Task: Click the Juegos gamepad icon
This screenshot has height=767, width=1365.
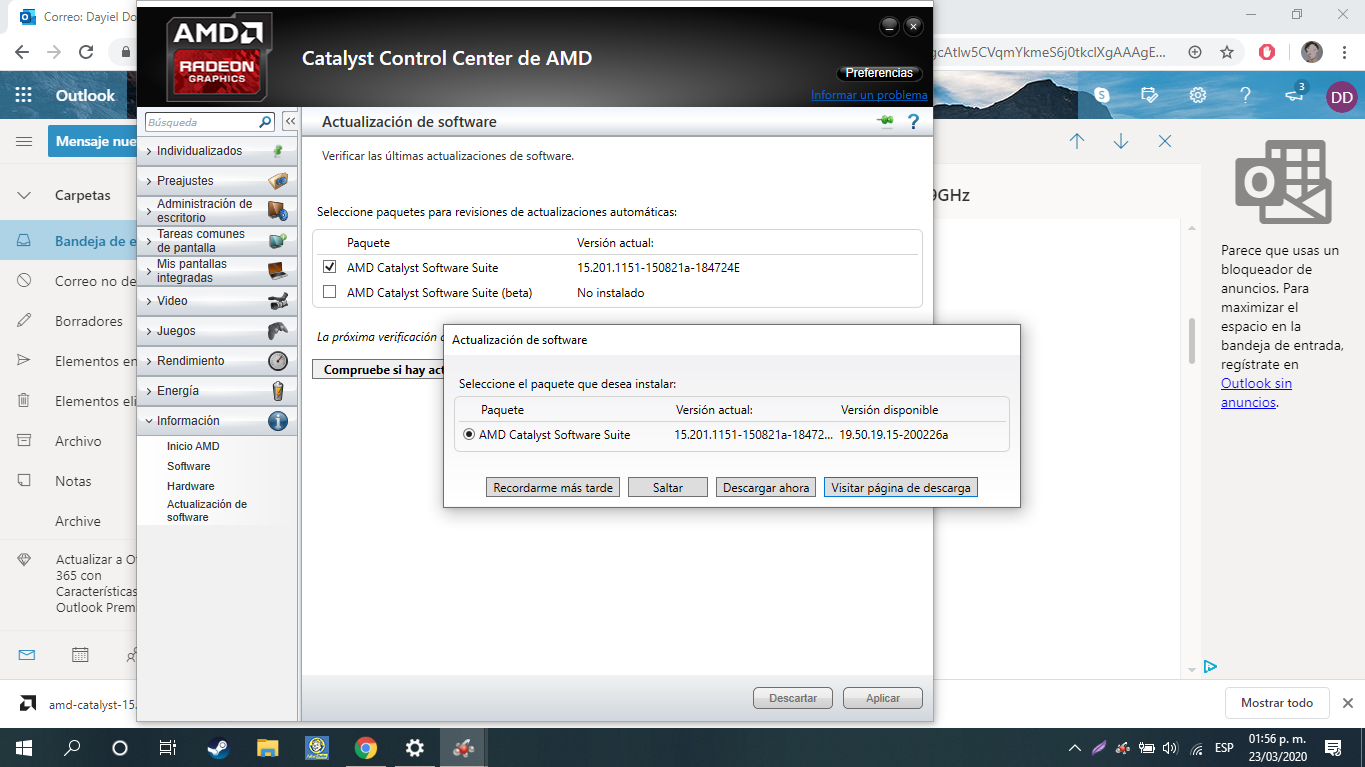Action: coord(278,331)
